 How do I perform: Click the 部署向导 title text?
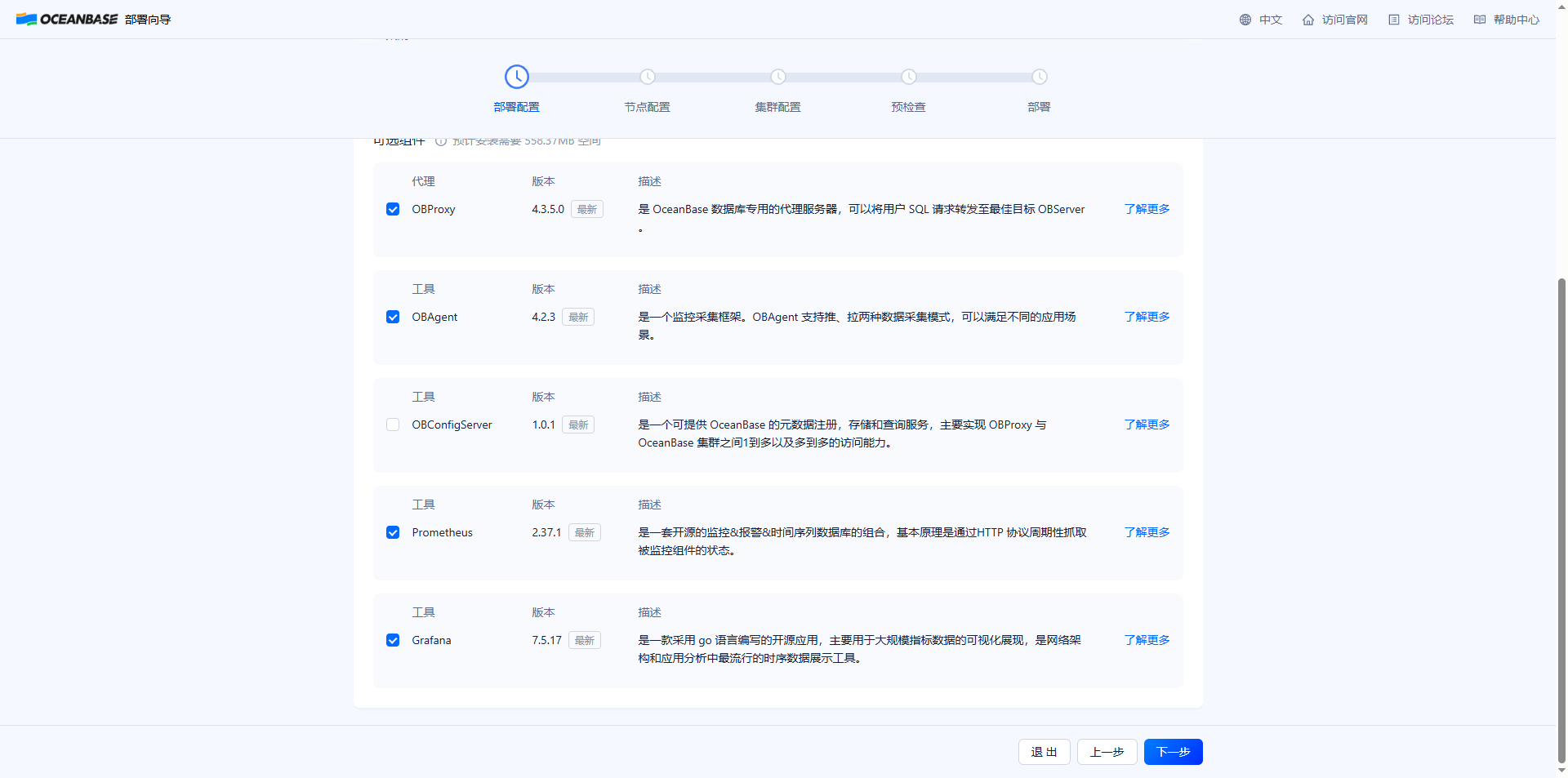(148, 20)
